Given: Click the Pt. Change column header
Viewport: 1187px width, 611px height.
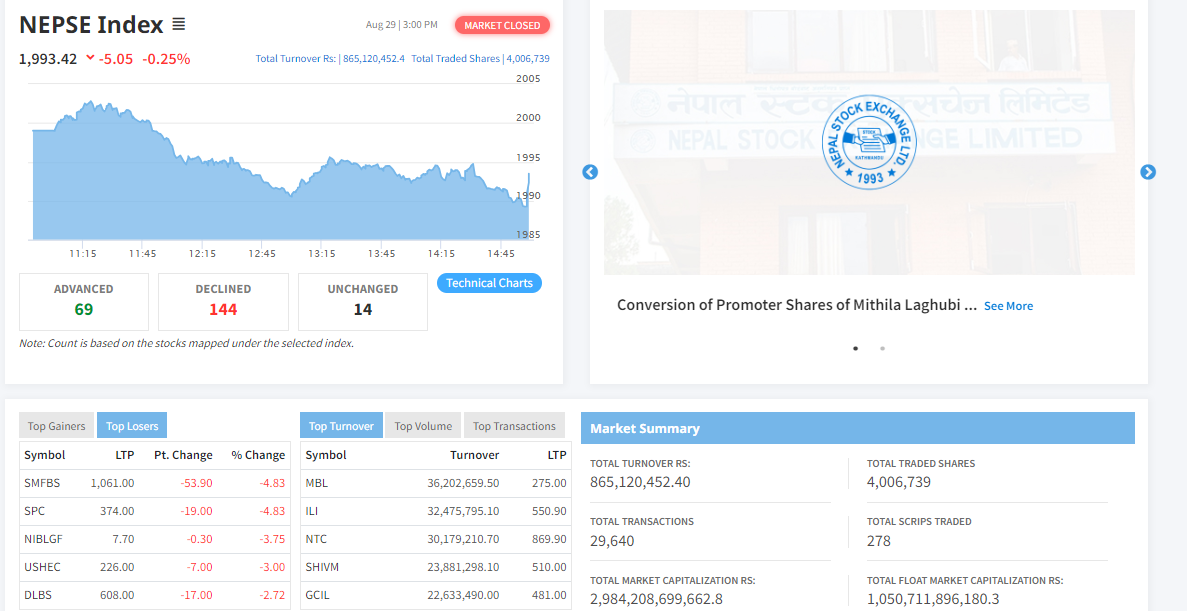Looking at the screenshot, I should click(183, 455).
